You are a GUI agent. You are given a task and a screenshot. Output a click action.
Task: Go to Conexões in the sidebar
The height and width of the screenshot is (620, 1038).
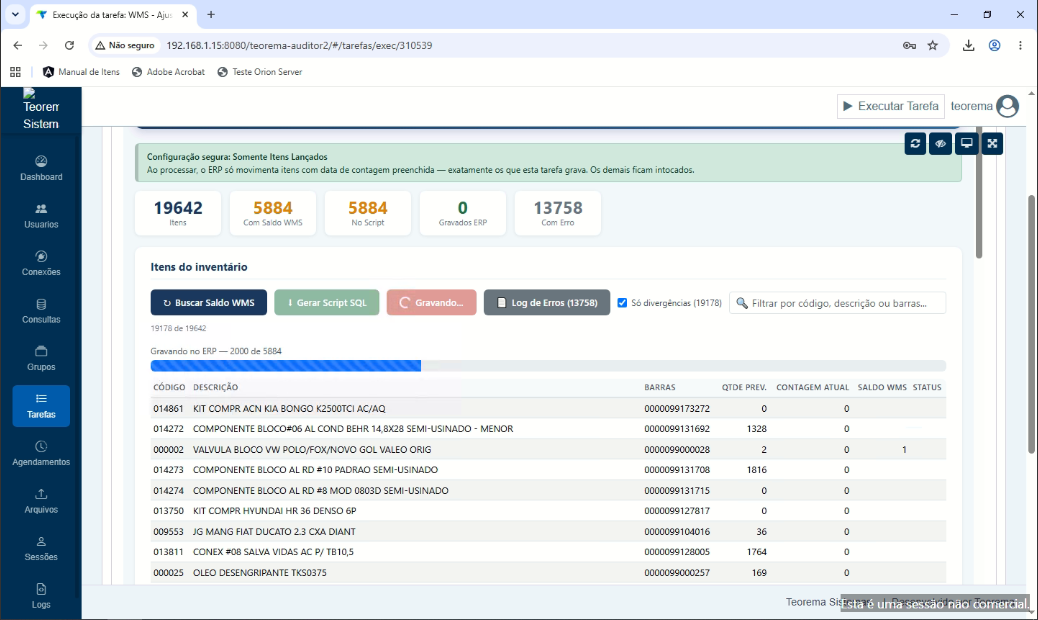click(x=41, y=263)
